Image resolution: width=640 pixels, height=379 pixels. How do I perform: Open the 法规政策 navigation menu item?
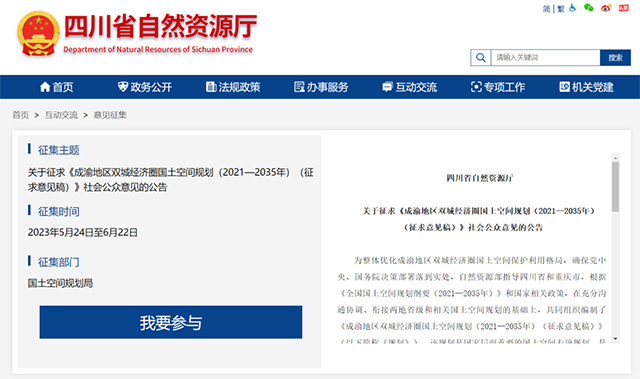[233, 87]
